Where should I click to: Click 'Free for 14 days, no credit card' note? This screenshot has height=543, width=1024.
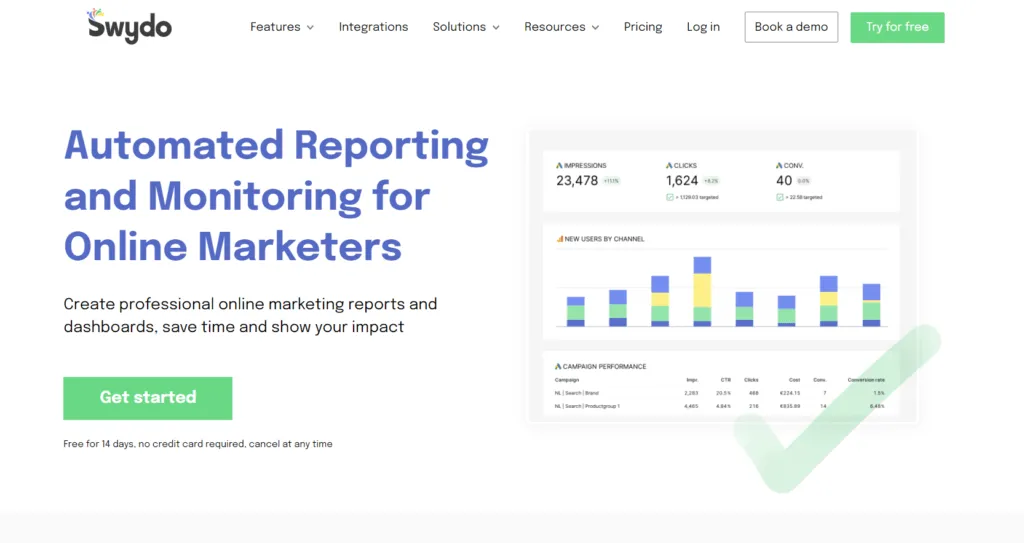point(198,444)
